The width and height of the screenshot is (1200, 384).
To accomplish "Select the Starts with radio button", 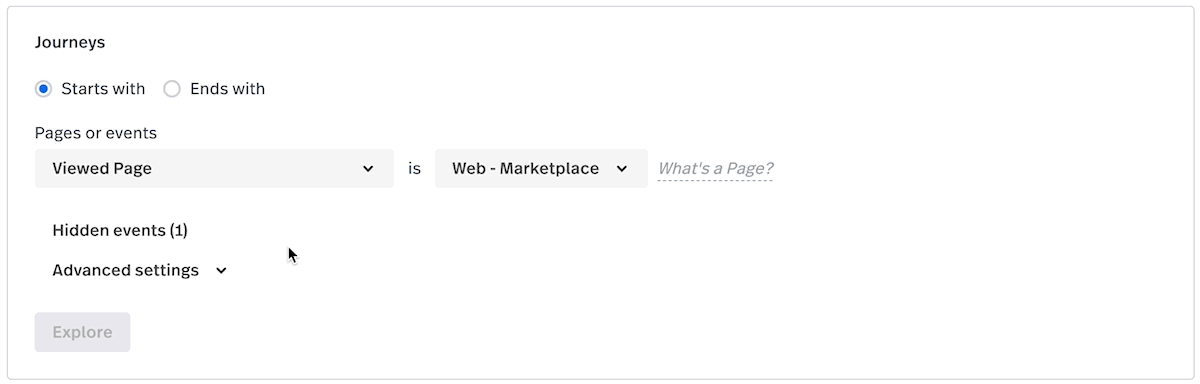I will click(x=43, y=89).
